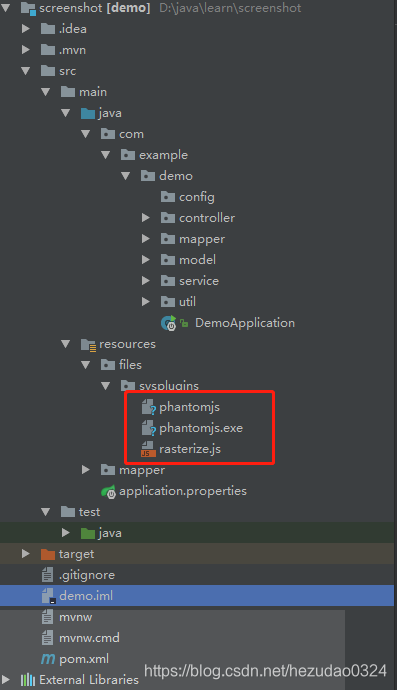Expand the mapper folder under resources
Screen dimensions: 397x690
coord(86,470)
